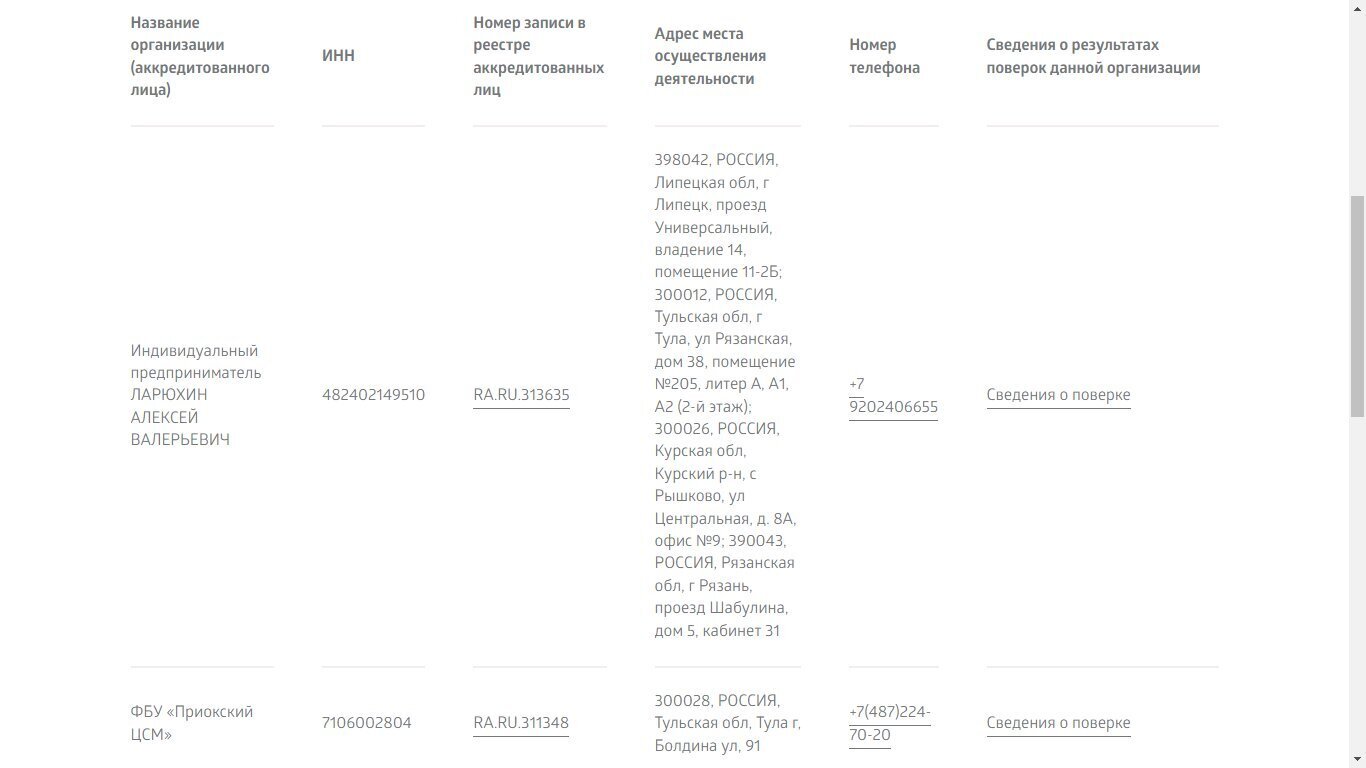Open registry record RA.RU.313635 link

click(x=521, y=395)
